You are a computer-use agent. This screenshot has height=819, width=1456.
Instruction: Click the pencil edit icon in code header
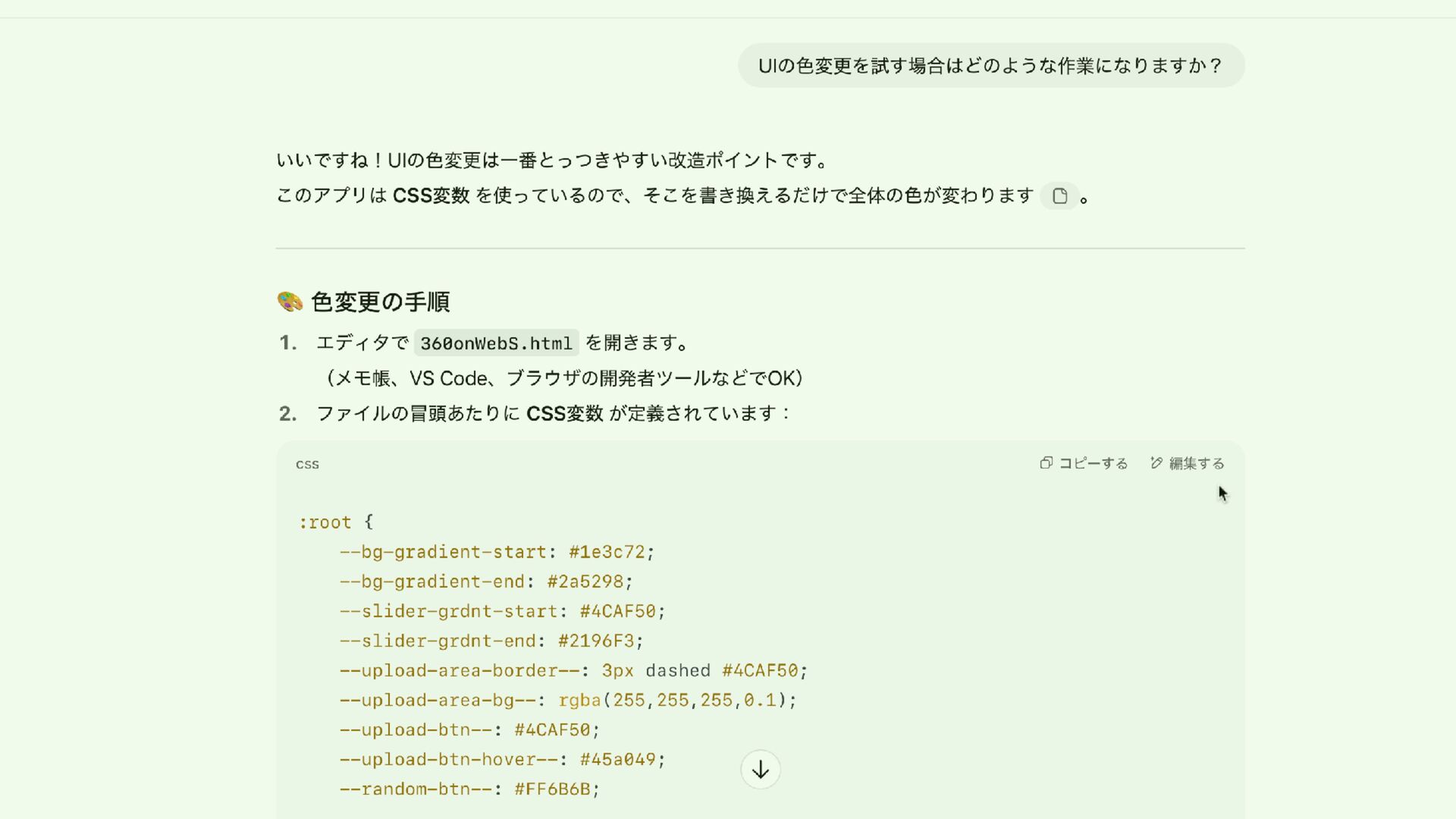point(1156,463)
